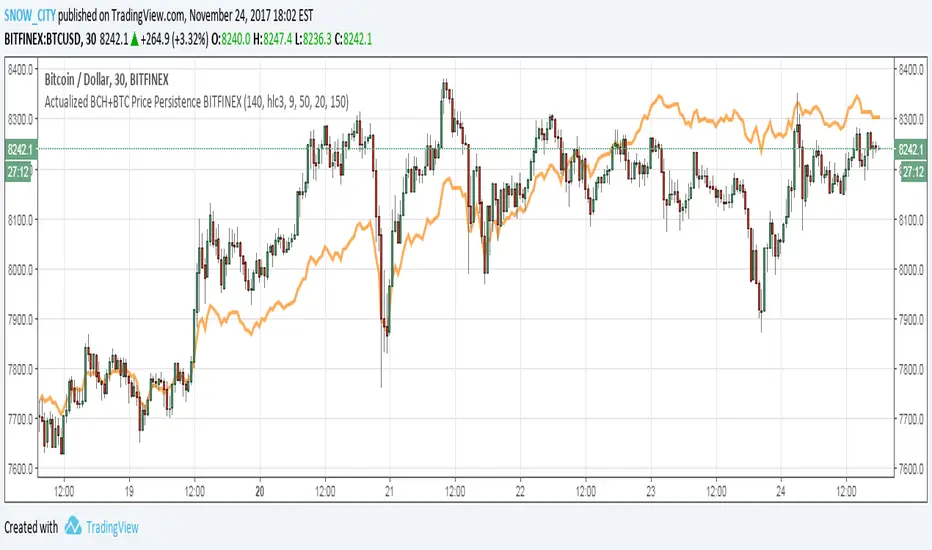
Task: Click the date label 22 on time axis
Action: (520, 492)
